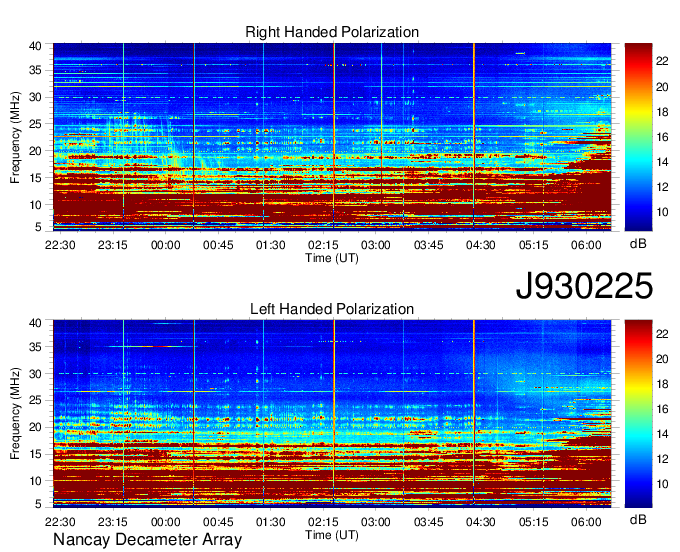This screenshot has height=552, width=680.
Task: Click the 00:45 time tick under left-handed plot
Action: pos(218,522)
